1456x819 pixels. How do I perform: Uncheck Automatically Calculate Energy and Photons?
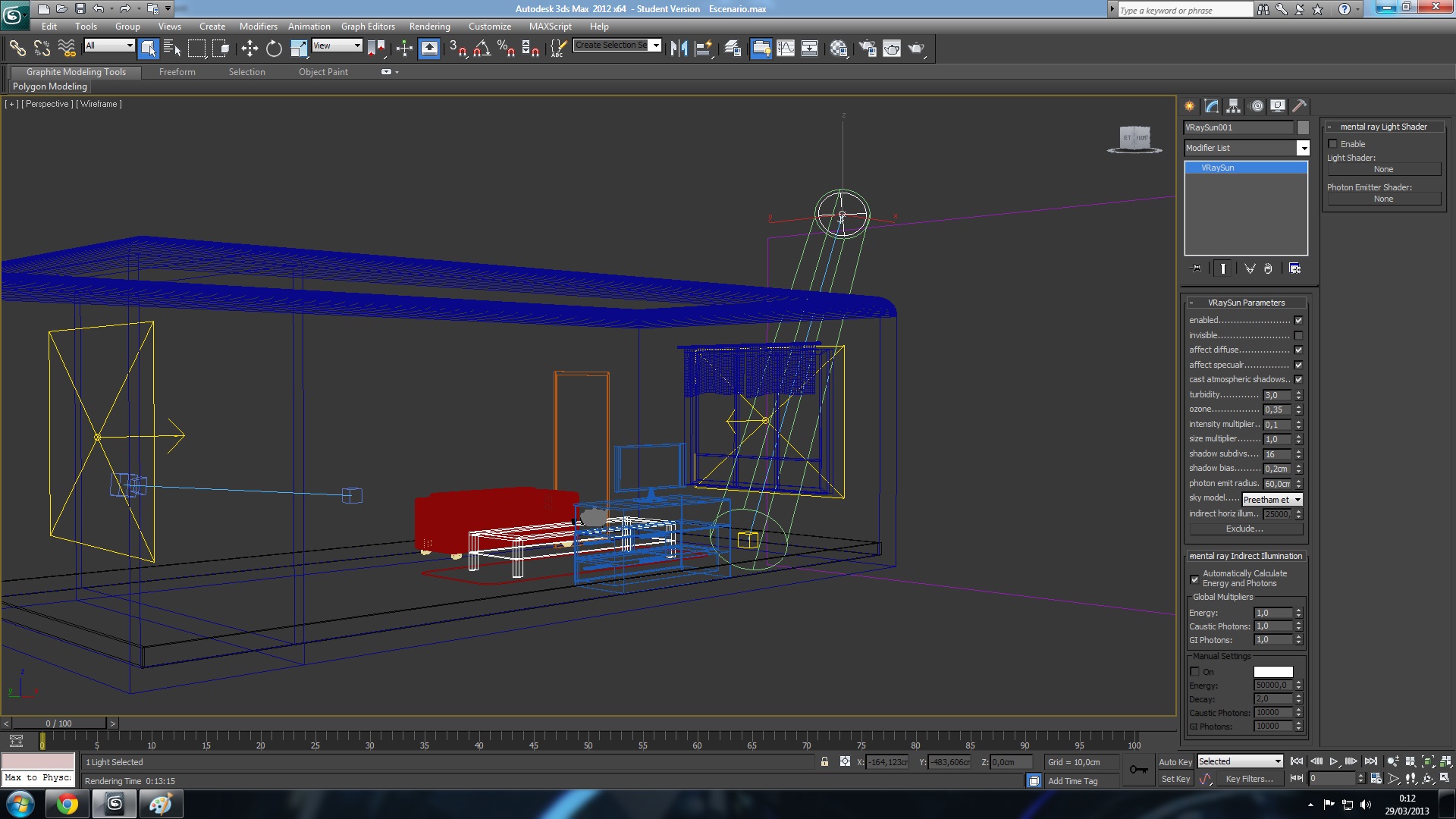click(1195, 579)
